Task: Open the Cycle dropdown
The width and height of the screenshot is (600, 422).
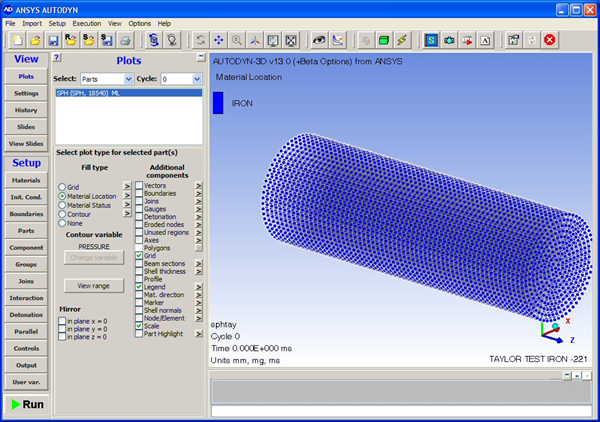Action: 197,79
